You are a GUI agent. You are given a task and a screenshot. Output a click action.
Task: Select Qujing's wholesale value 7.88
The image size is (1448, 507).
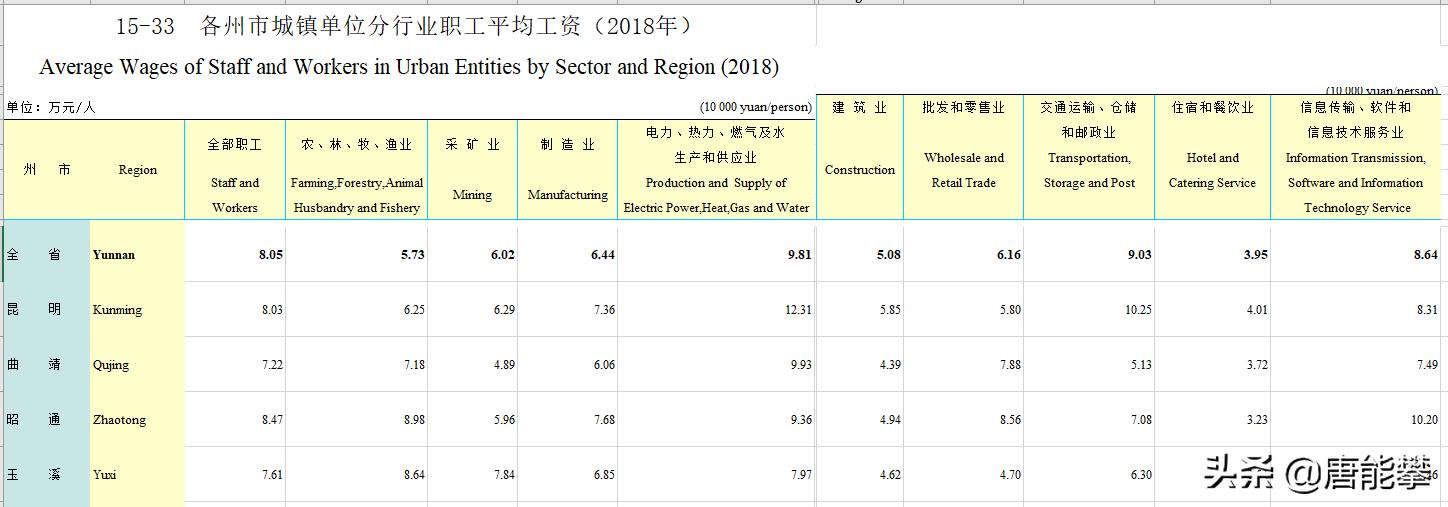1010,365
